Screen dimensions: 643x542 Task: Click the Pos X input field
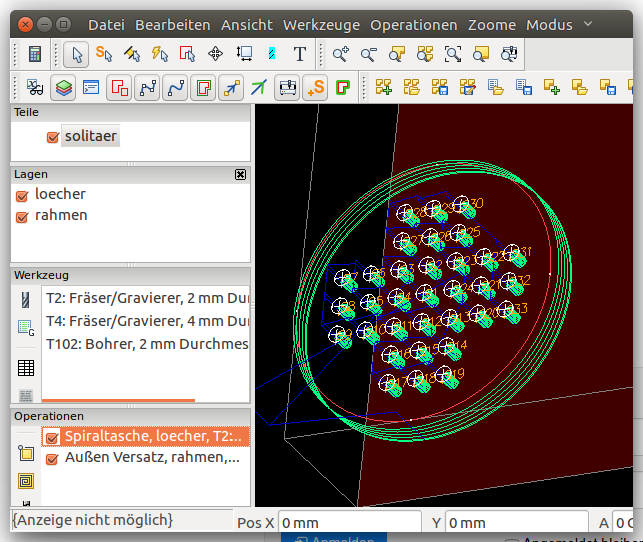pos(348,522)
